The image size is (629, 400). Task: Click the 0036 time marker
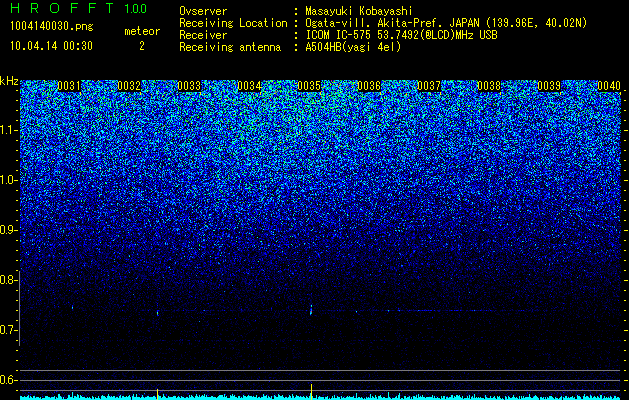tap(369, 86)
